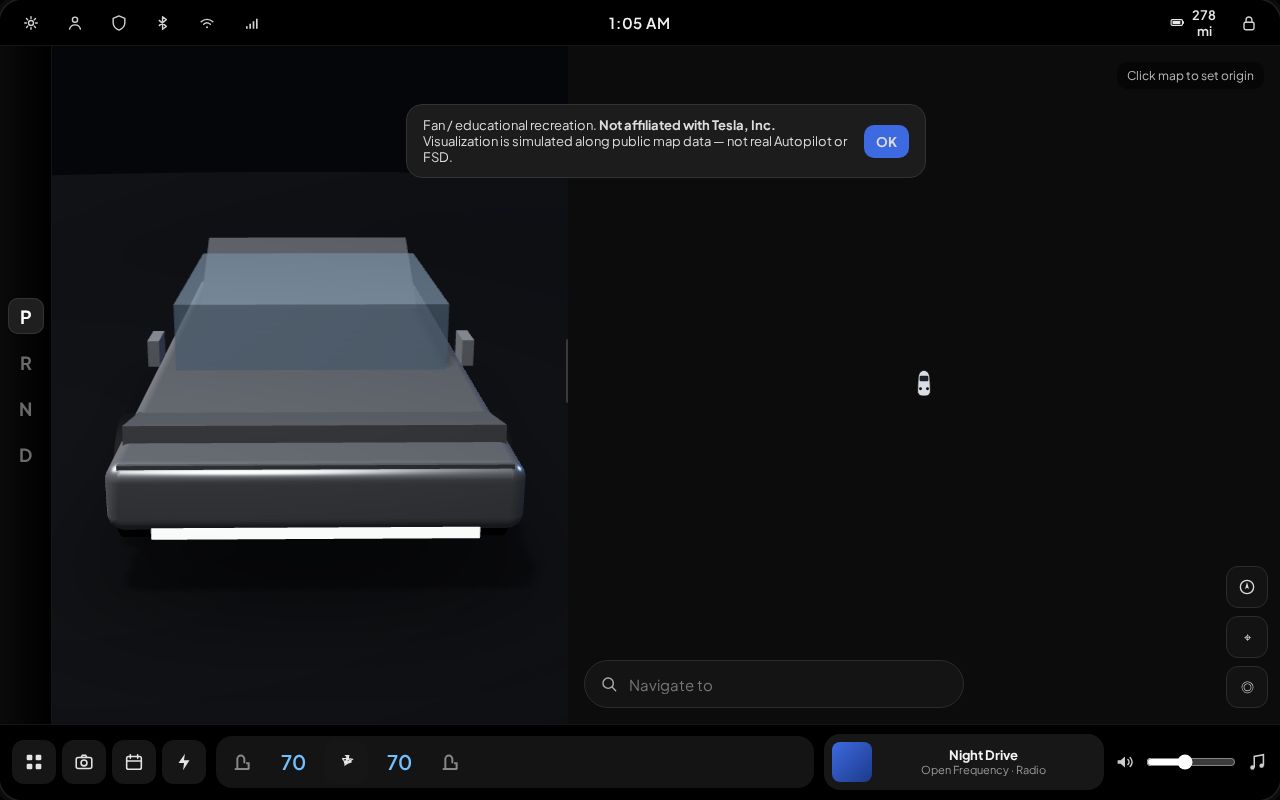Click the Wi-Fi status icon
This screenshot has width=1280, height=800.
(207, 23)
